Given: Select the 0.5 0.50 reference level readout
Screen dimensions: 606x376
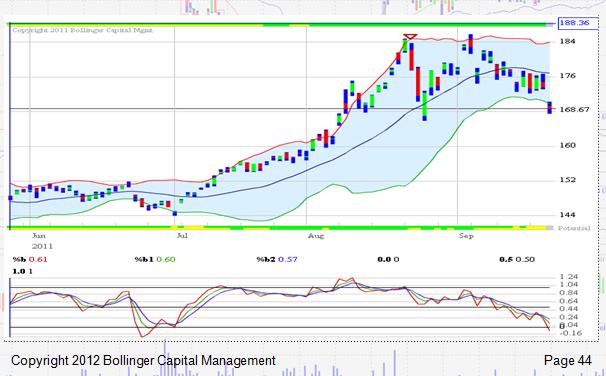Looking at the screenshot, I should [517, 259].
